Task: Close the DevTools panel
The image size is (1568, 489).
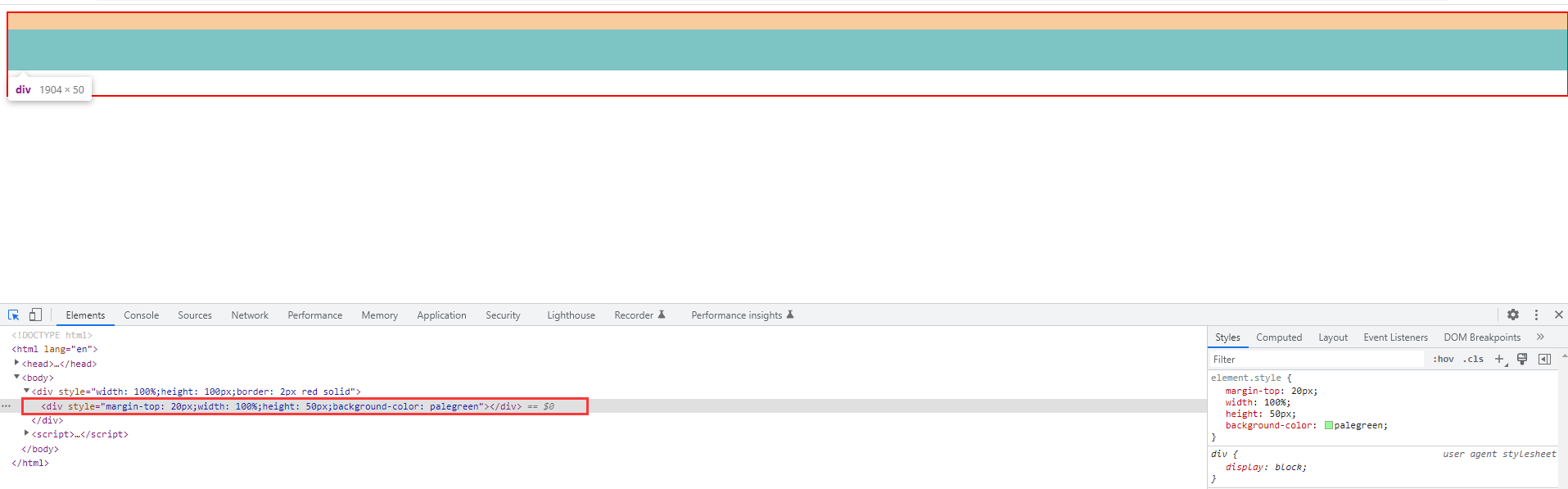Action: click(1559, 315)
